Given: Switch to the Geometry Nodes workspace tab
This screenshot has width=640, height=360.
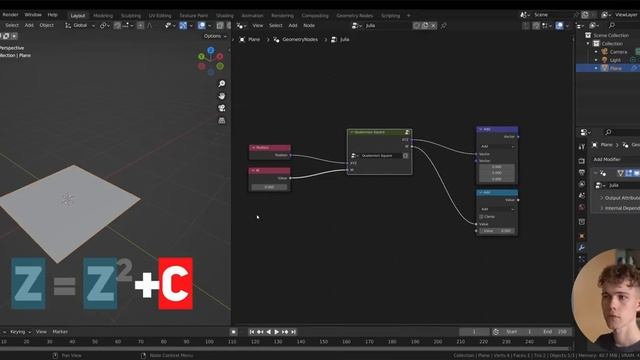Looking at the screenshot, I should (355, 16).
